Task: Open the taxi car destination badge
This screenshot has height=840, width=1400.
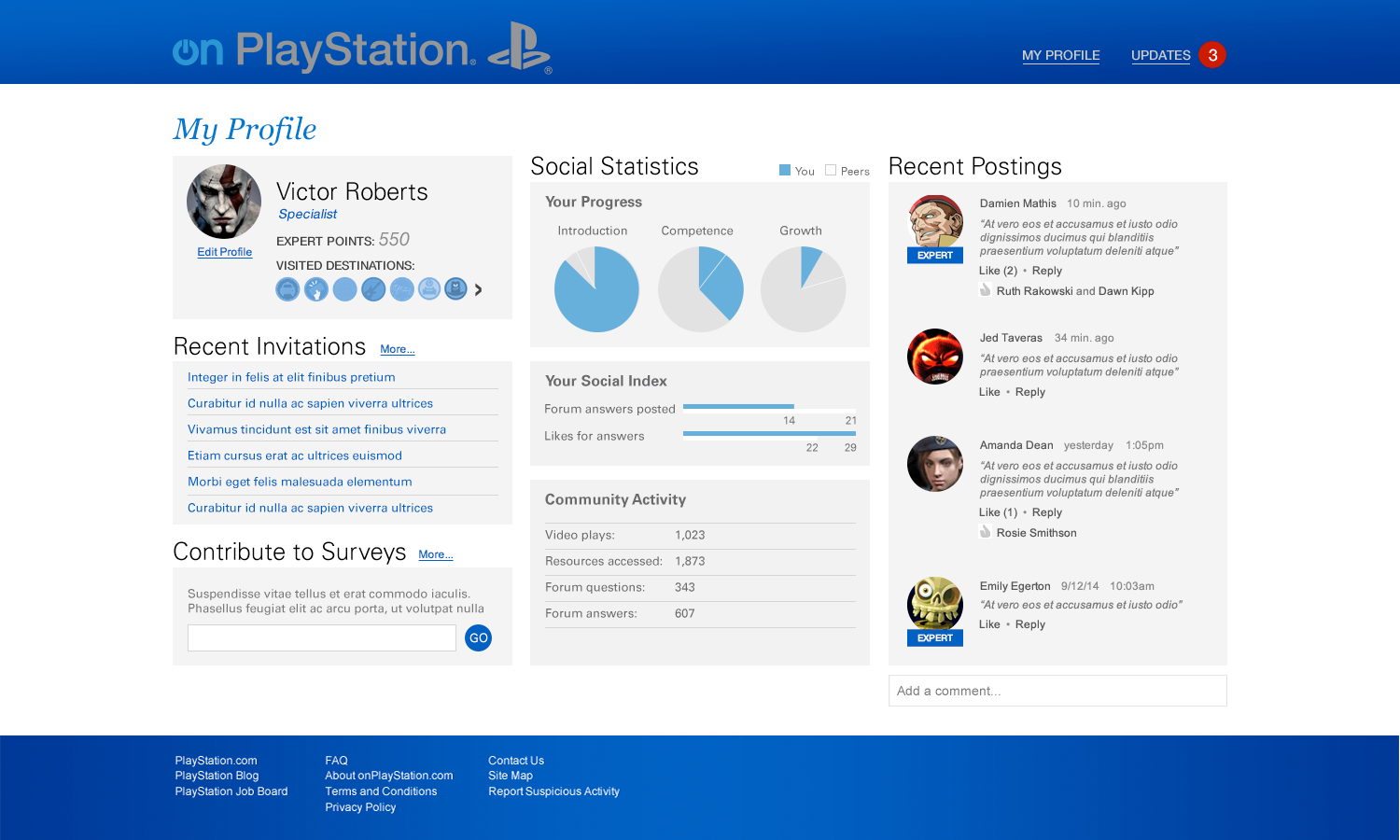Action: click(287, 289)
